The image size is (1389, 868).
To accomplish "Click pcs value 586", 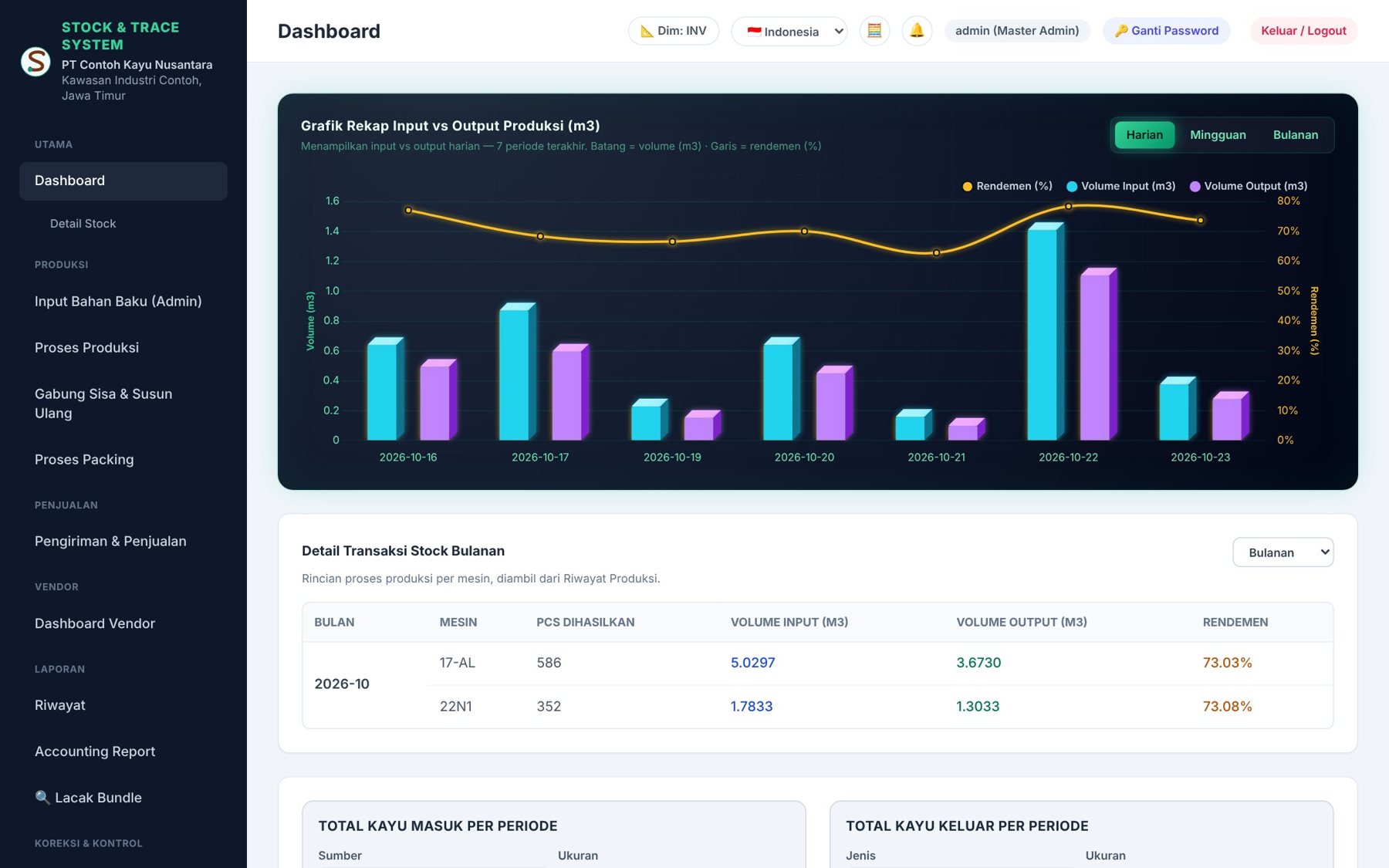I will (549, 663).
